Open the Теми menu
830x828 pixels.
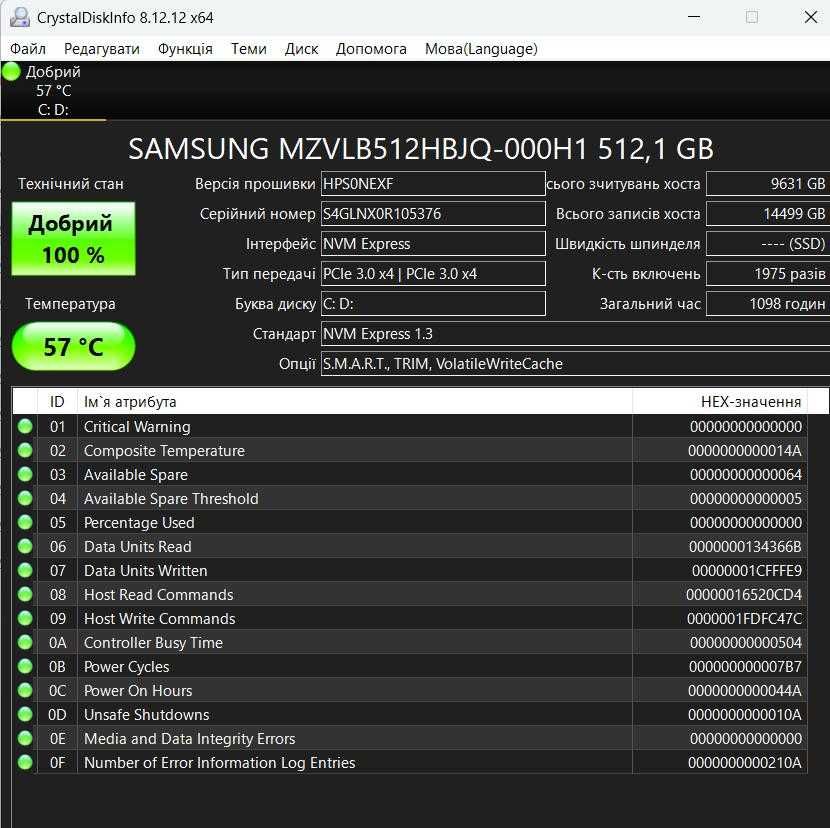(x=249, y=49)
